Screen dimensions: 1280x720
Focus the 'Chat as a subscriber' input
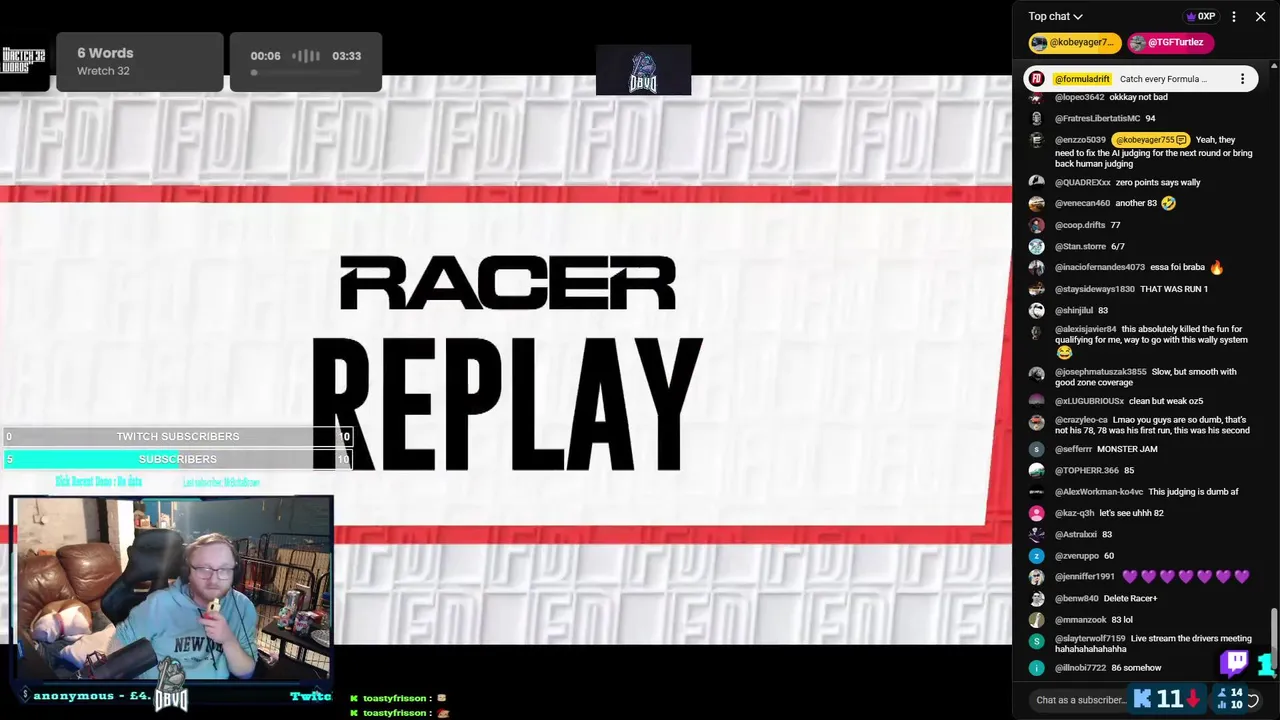coord(1081,700)
